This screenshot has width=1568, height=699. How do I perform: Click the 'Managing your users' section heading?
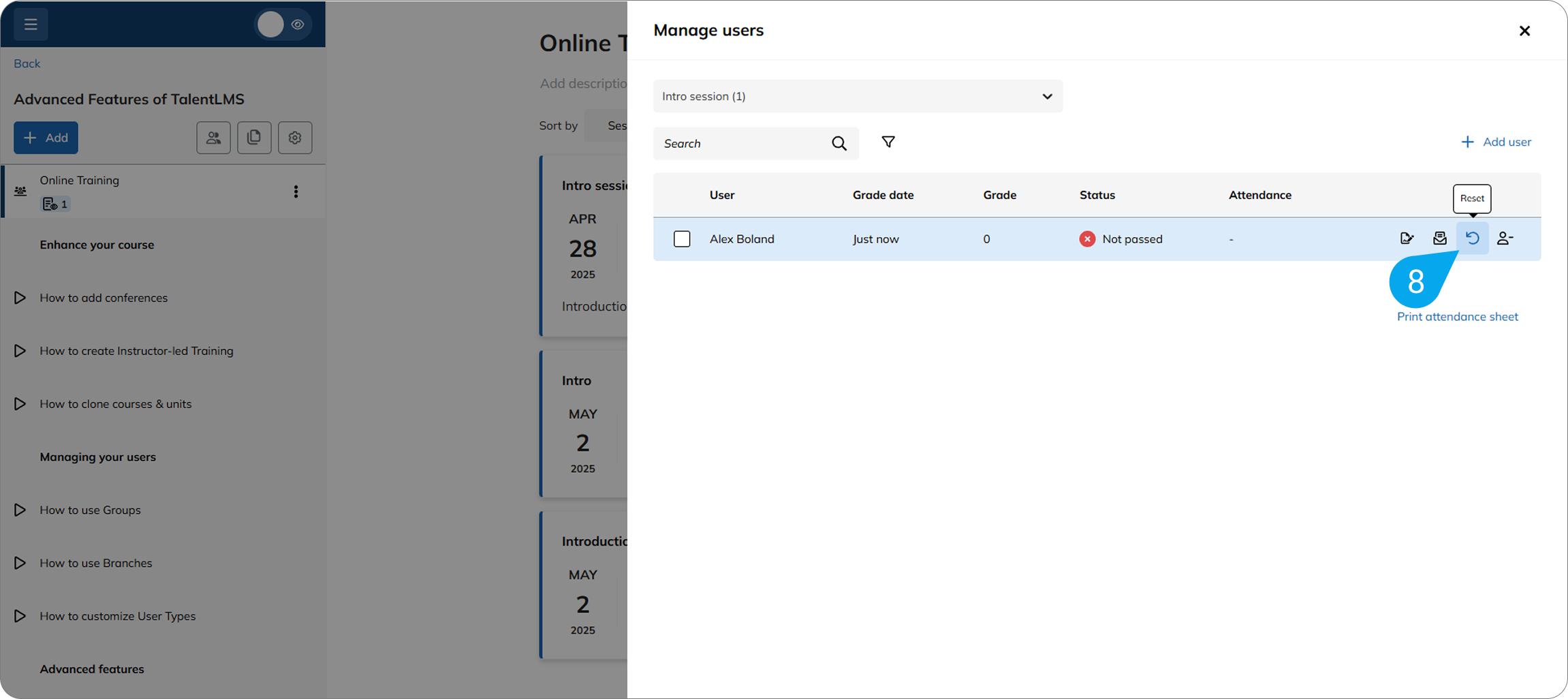[x=97, y=457]
